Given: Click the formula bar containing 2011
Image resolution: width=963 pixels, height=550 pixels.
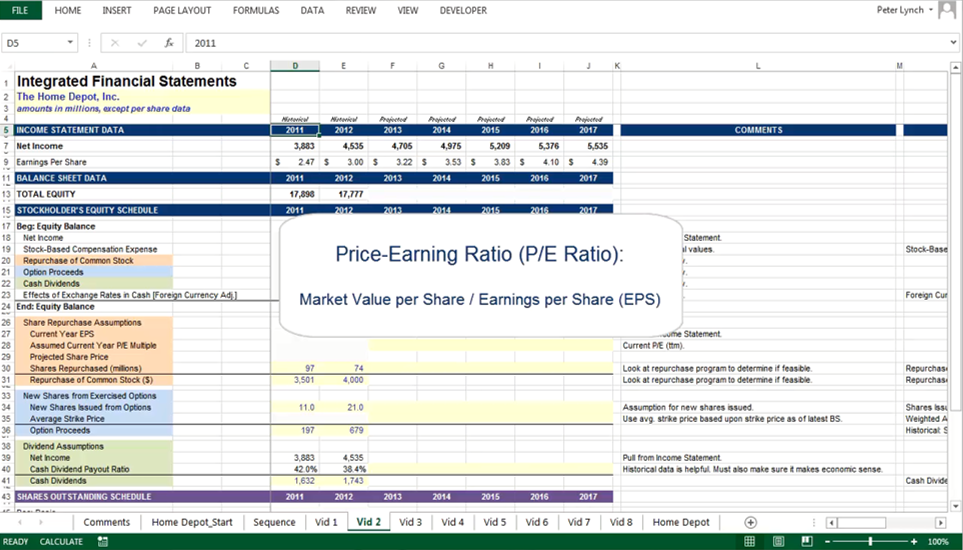Looking at the screenshot, I should tap(565, 43).
